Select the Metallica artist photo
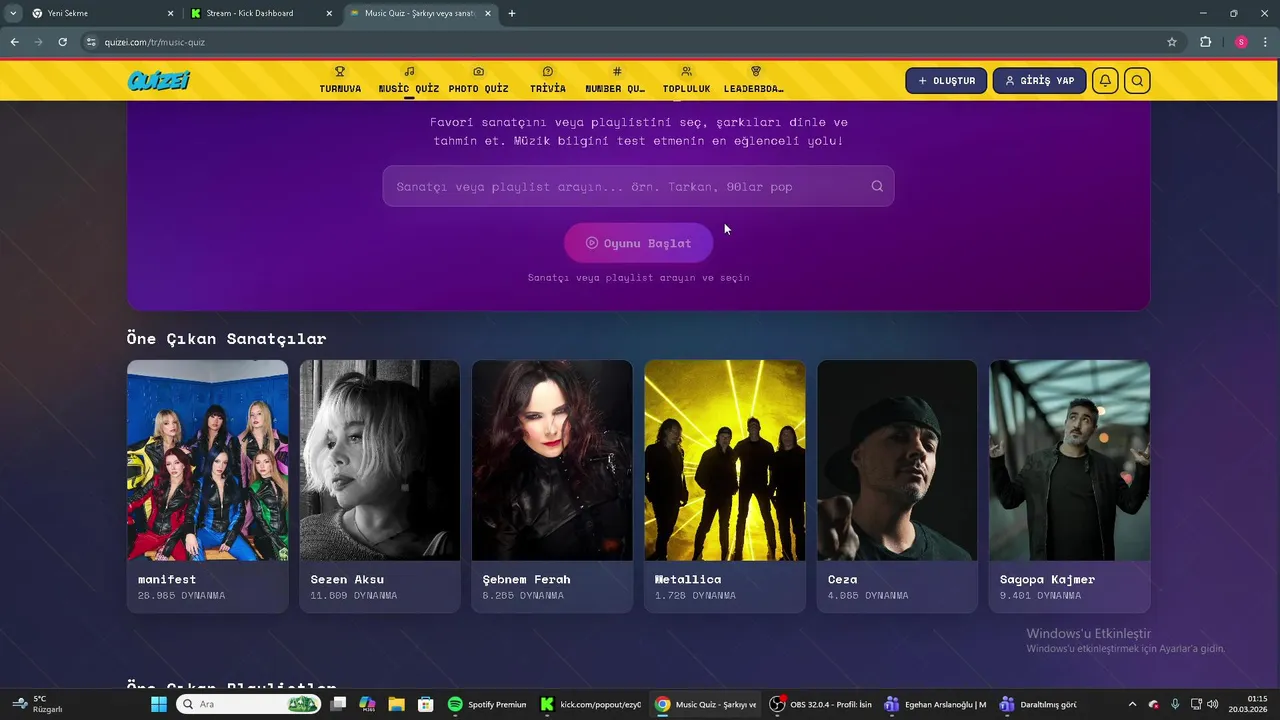The width and height of the screenshot is (1280, 720). tap(725, 460)
